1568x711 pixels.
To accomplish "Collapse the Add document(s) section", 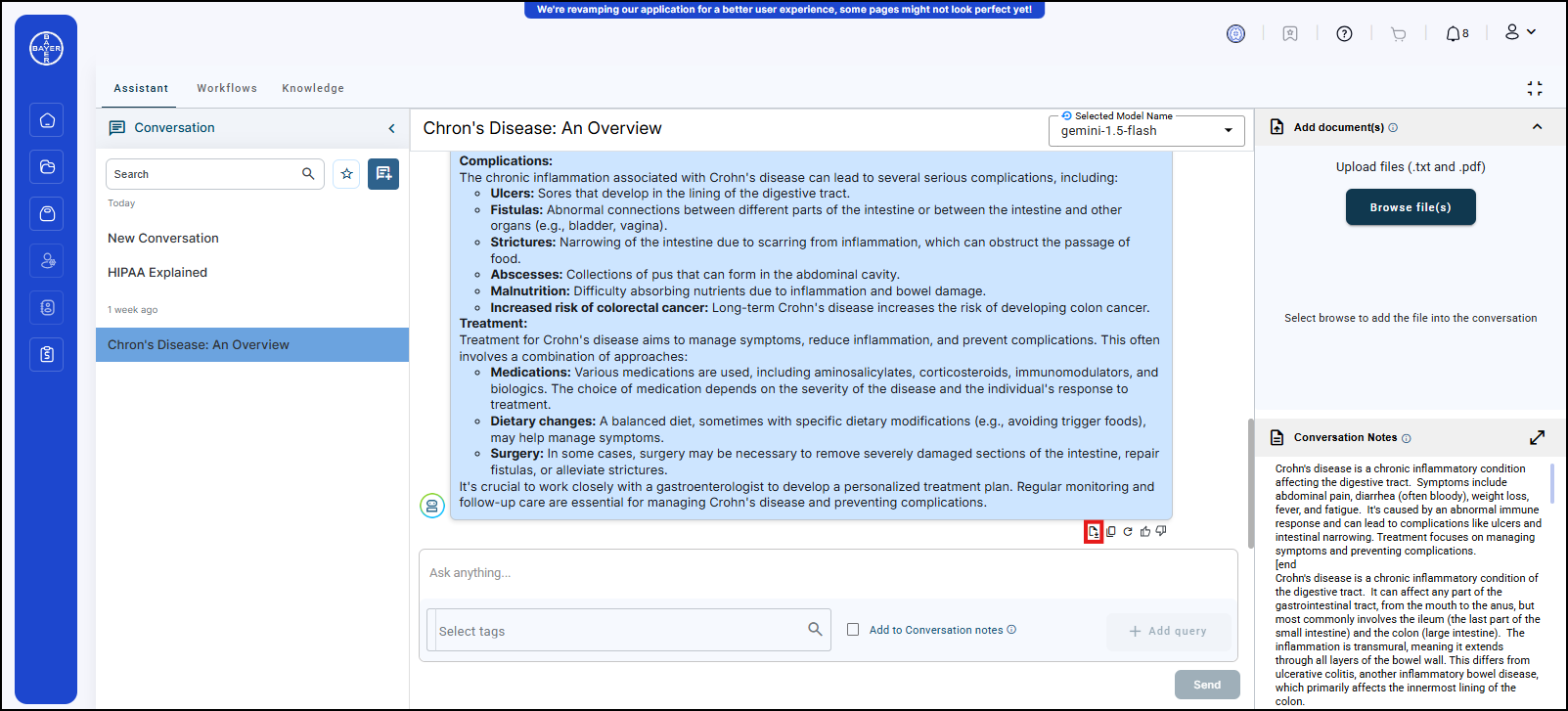I will (1537, 127).
